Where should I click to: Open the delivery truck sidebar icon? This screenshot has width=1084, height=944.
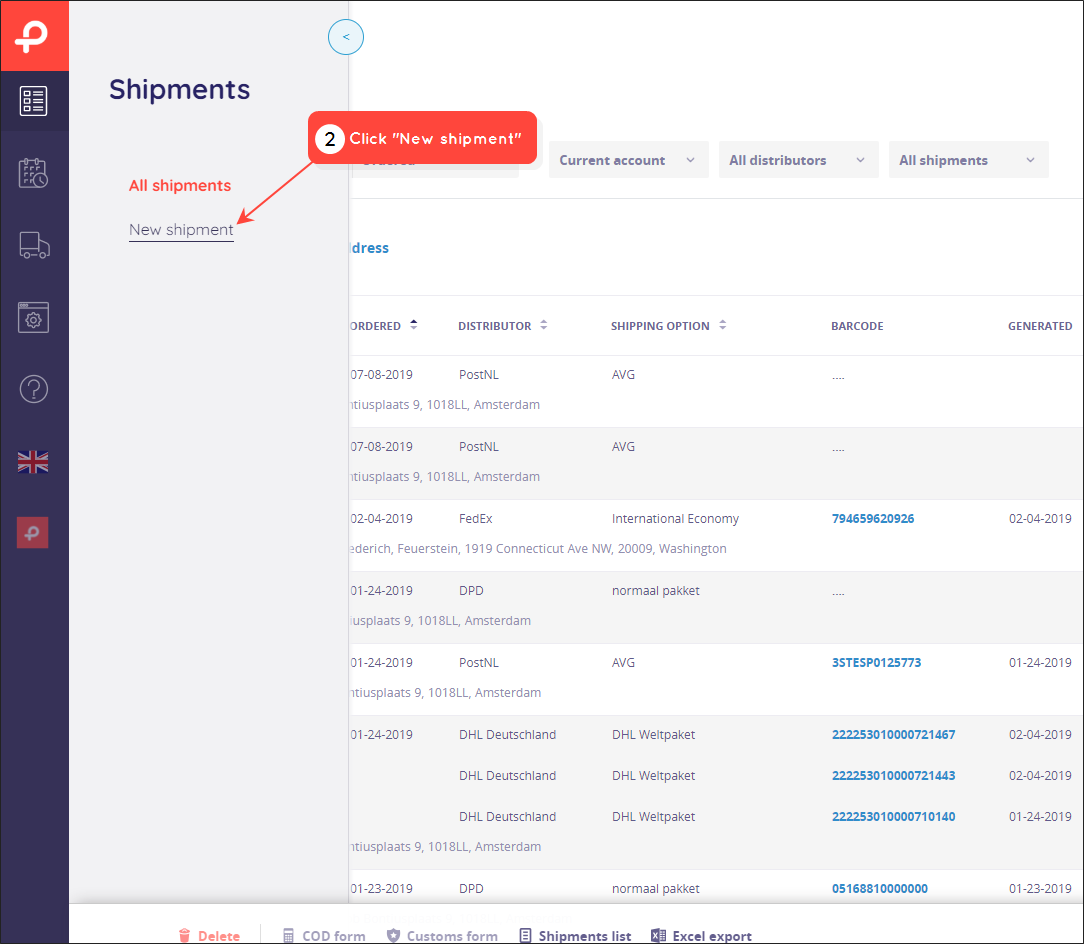pos(34,245)
